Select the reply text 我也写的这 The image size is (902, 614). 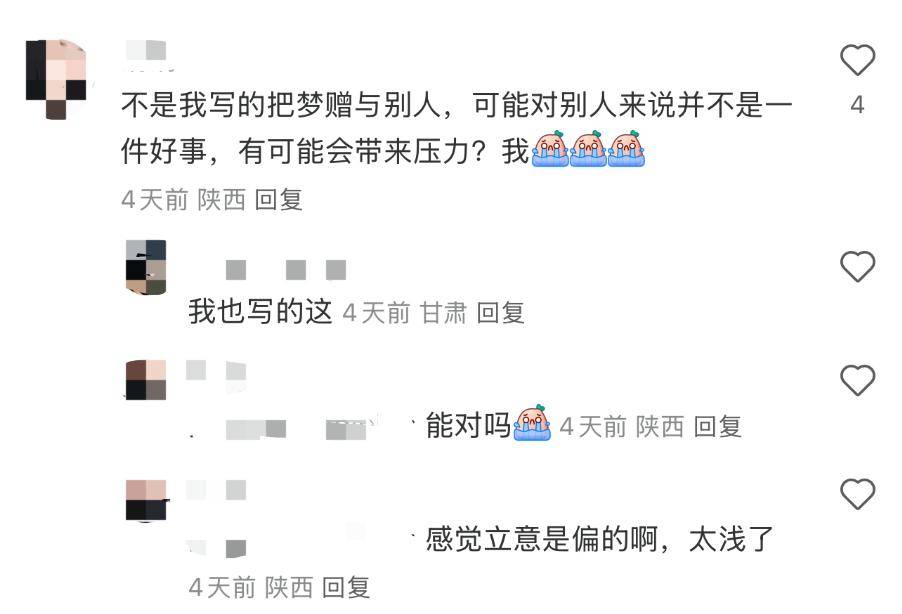point(261,311)
